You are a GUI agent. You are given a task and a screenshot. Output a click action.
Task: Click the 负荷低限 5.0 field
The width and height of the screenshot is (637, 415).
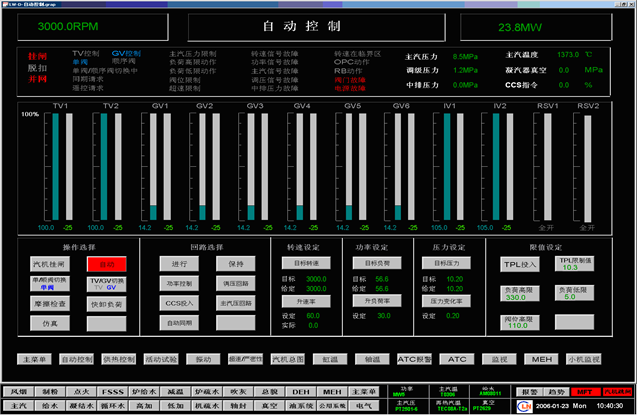(574, 293)
